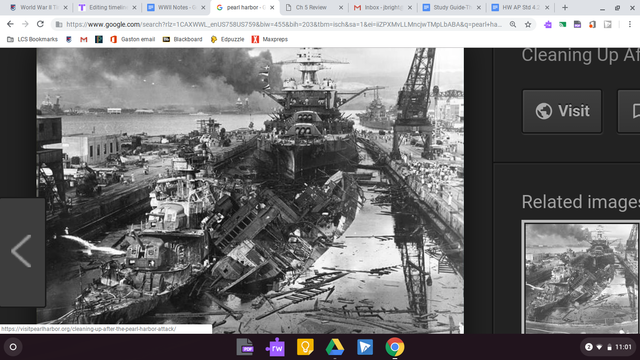Screen dimensions: 640x360
Task: Click the grey page extension icon
Action: click(x=608, y=24)
